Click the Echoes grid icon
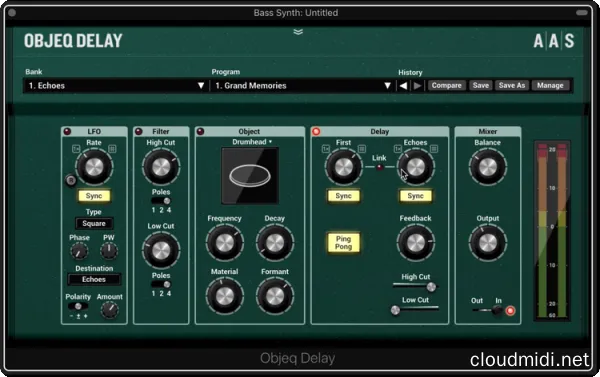 click(x=434, y=149)
